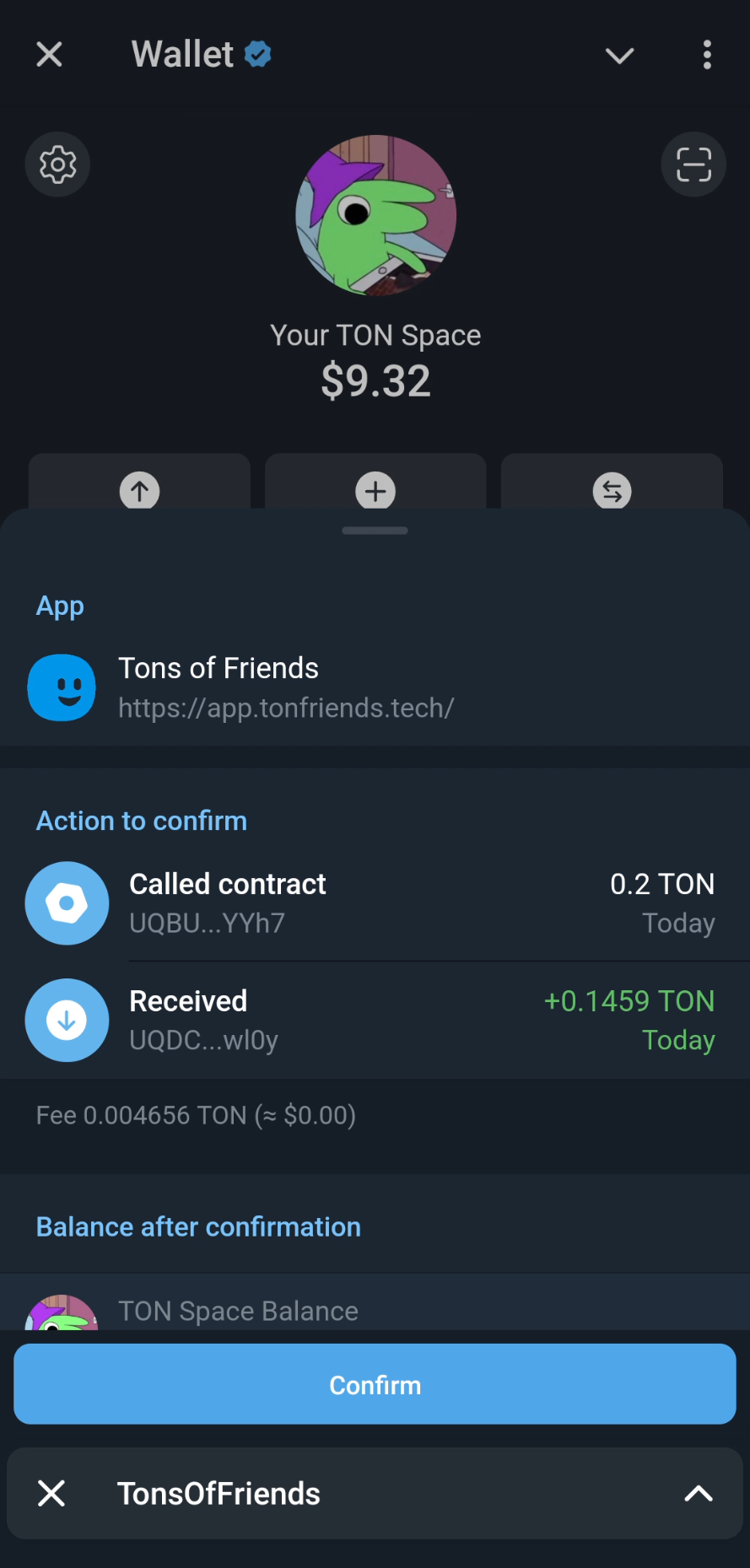Viewport: 750px width, 1568px height.
Task: Close the Wallet with the X icon
Action: [x=50, y=55]
